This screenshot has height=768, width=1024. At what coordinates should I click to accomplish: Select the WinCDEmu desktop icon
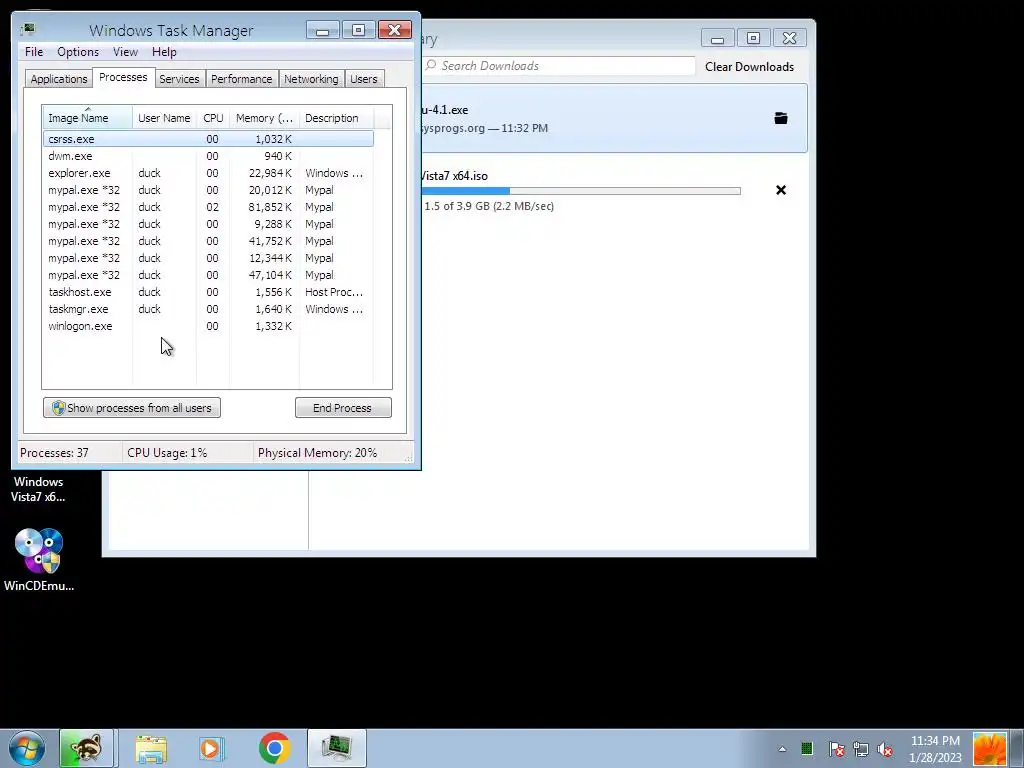tap(39, 560)
